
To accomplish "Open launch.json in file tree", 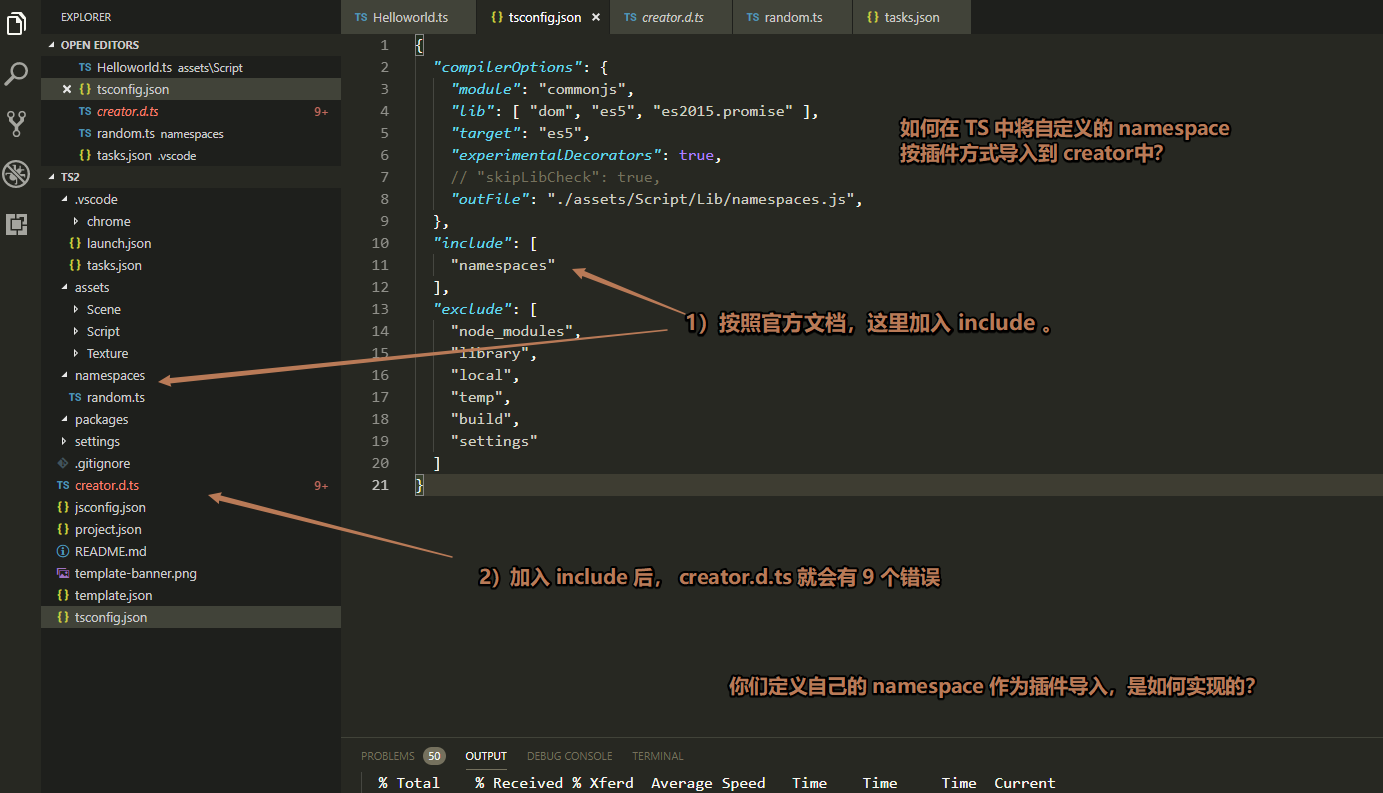I will (191, 243).
